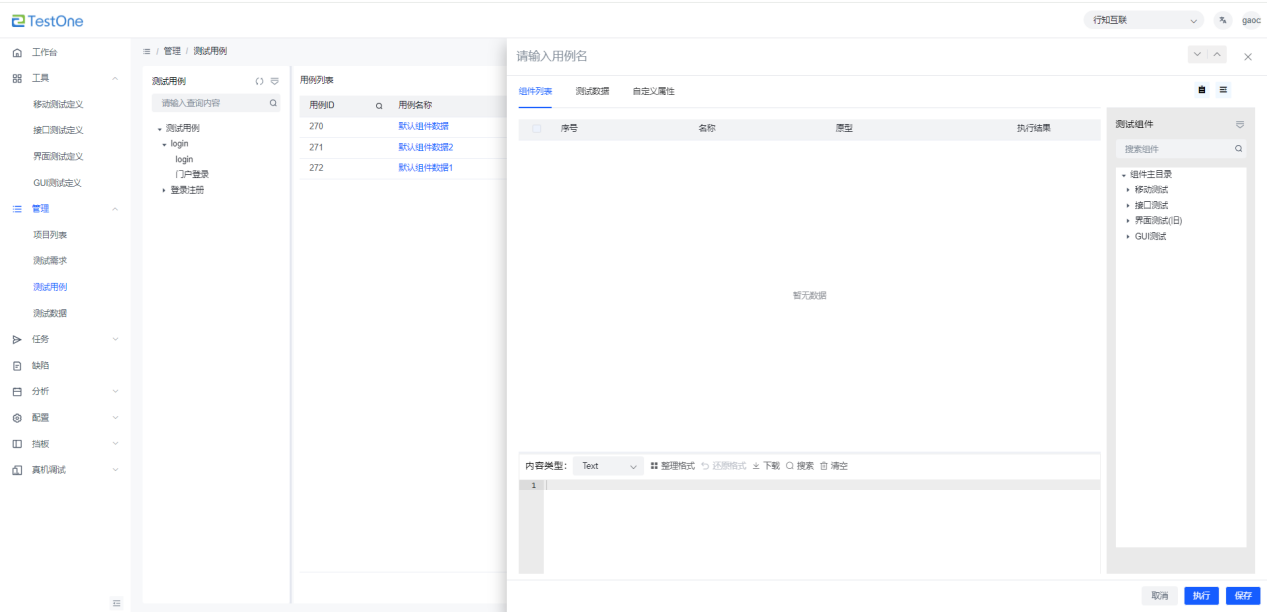
Task: Open 移动测试定义 in sidebar
Action: [x=58, y=104]
